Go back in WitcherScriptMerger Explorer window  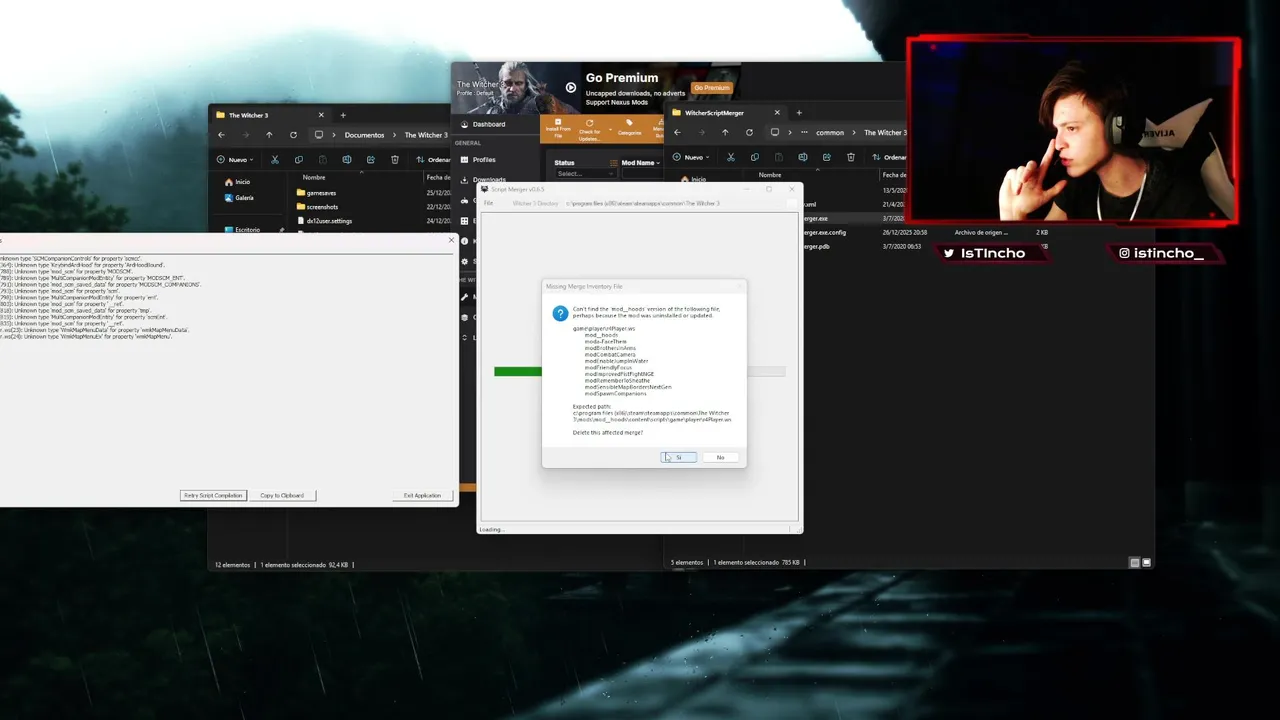(677, 132)
